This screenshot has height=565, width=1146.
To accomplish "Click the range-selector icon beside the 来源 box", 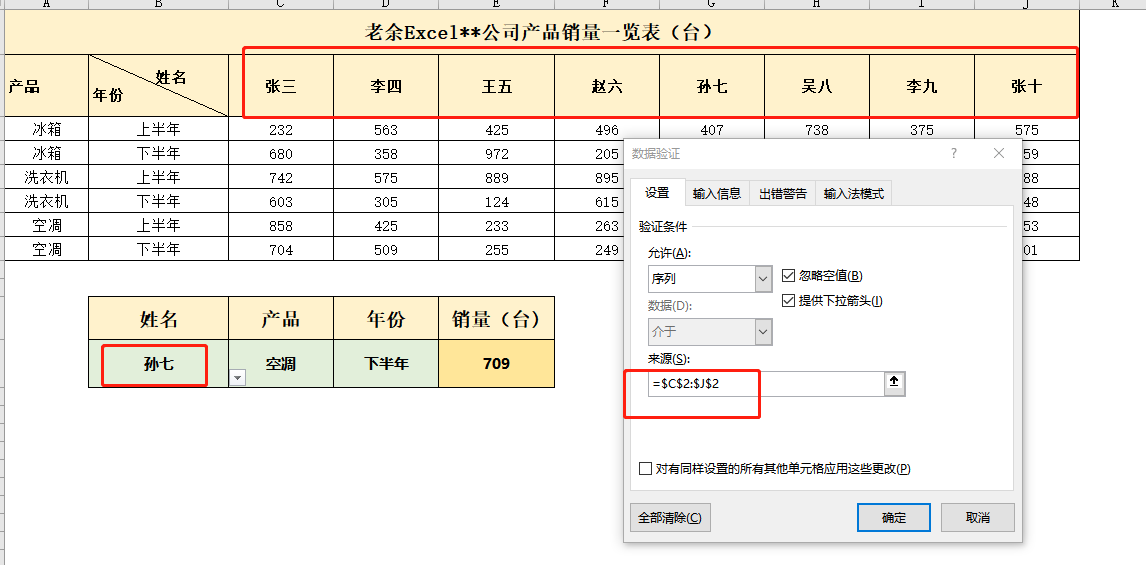I will [x=895, y=384].
